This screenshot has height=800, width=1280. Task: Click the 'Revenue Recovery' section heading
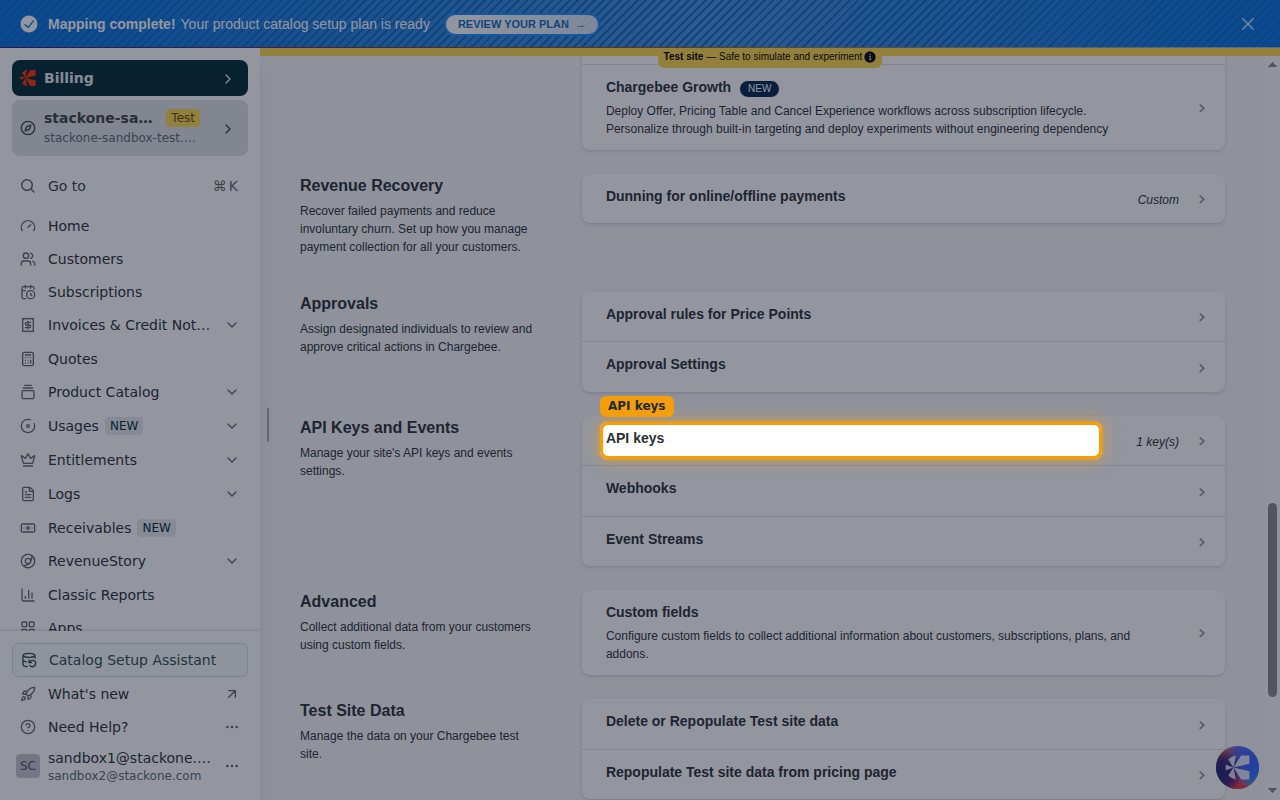371,186
